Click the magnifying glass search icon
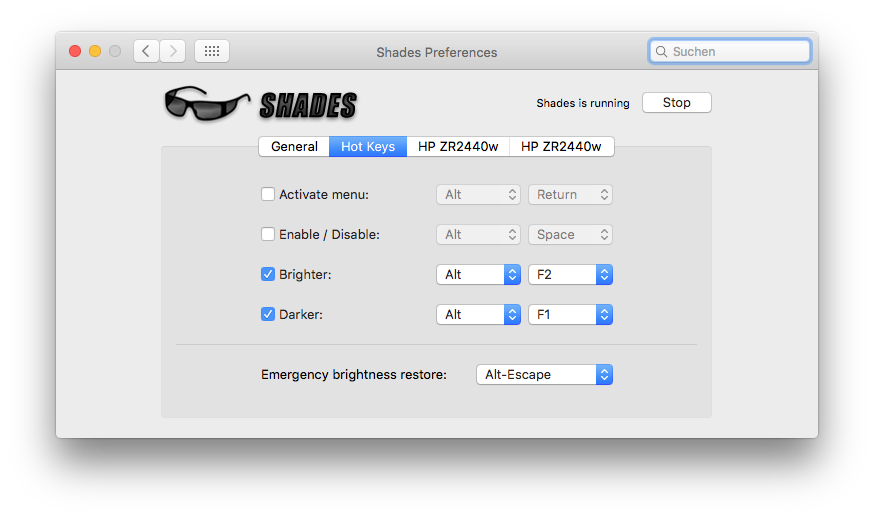 661,52
